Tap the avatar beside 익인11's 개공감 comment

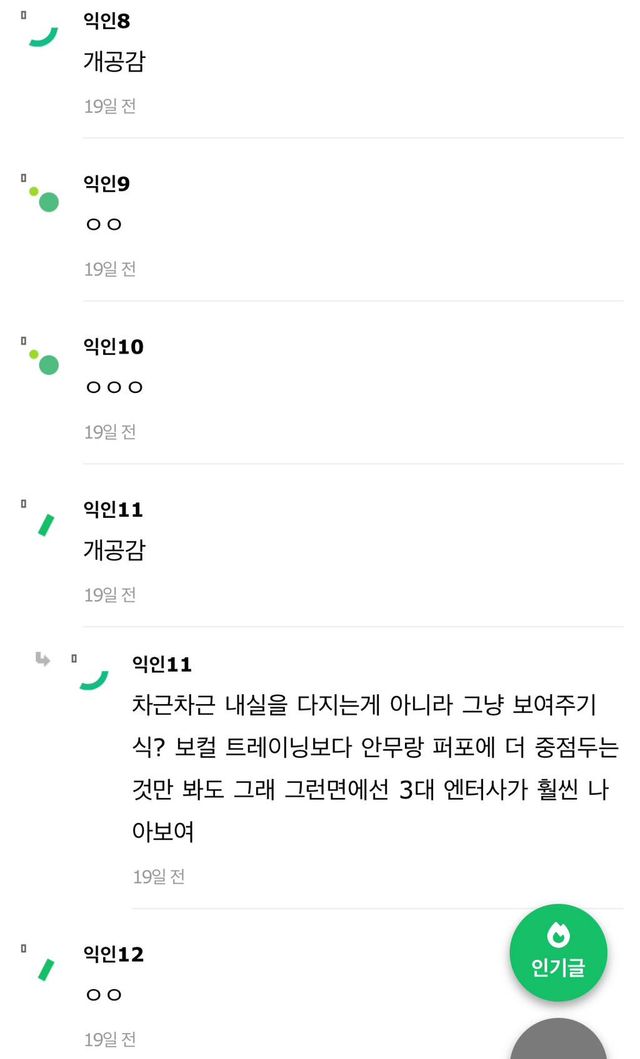[x=45, y=523]
